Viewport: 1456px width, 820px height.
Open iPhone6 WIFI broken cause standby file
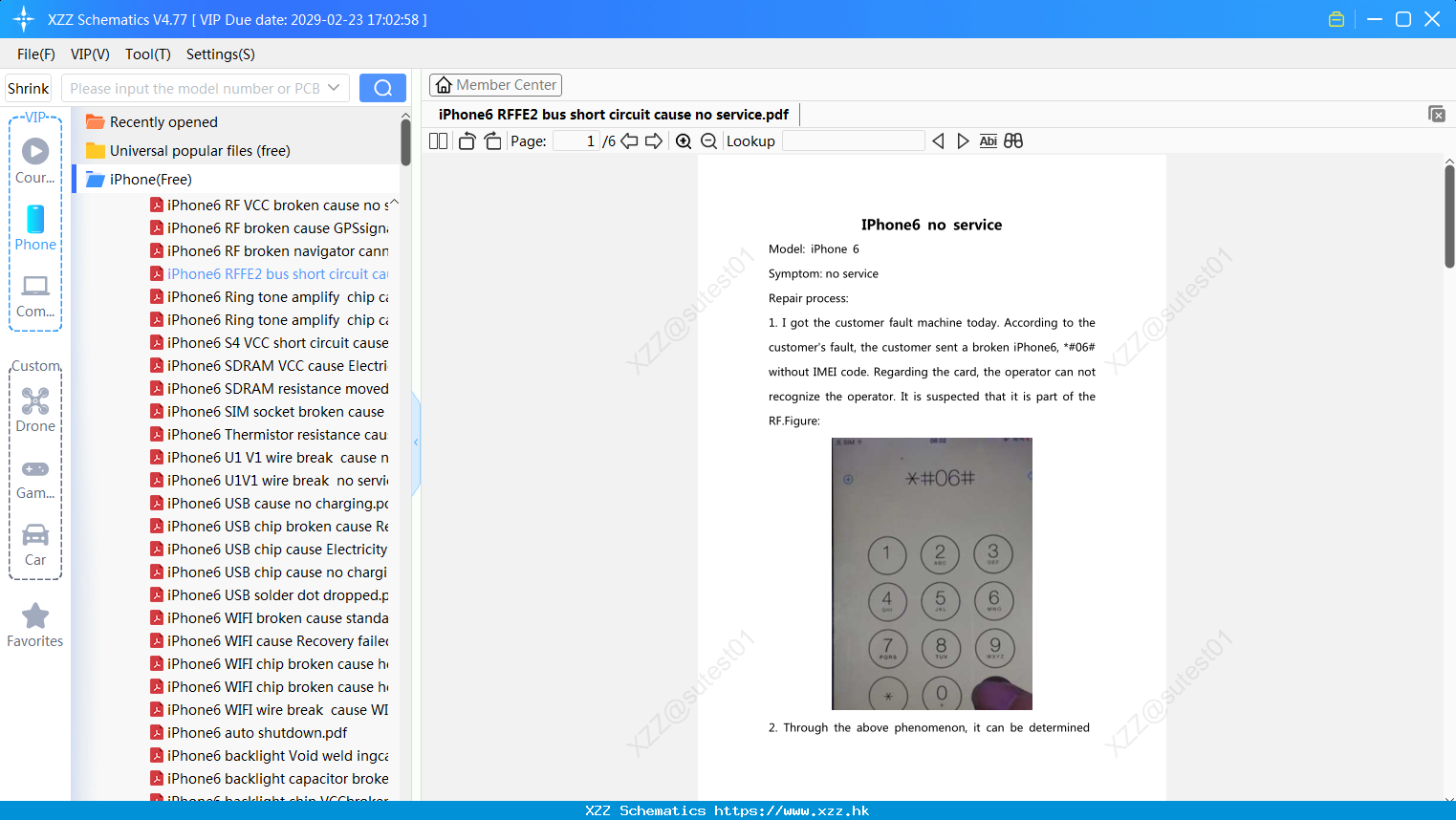(x=270, y=618)
